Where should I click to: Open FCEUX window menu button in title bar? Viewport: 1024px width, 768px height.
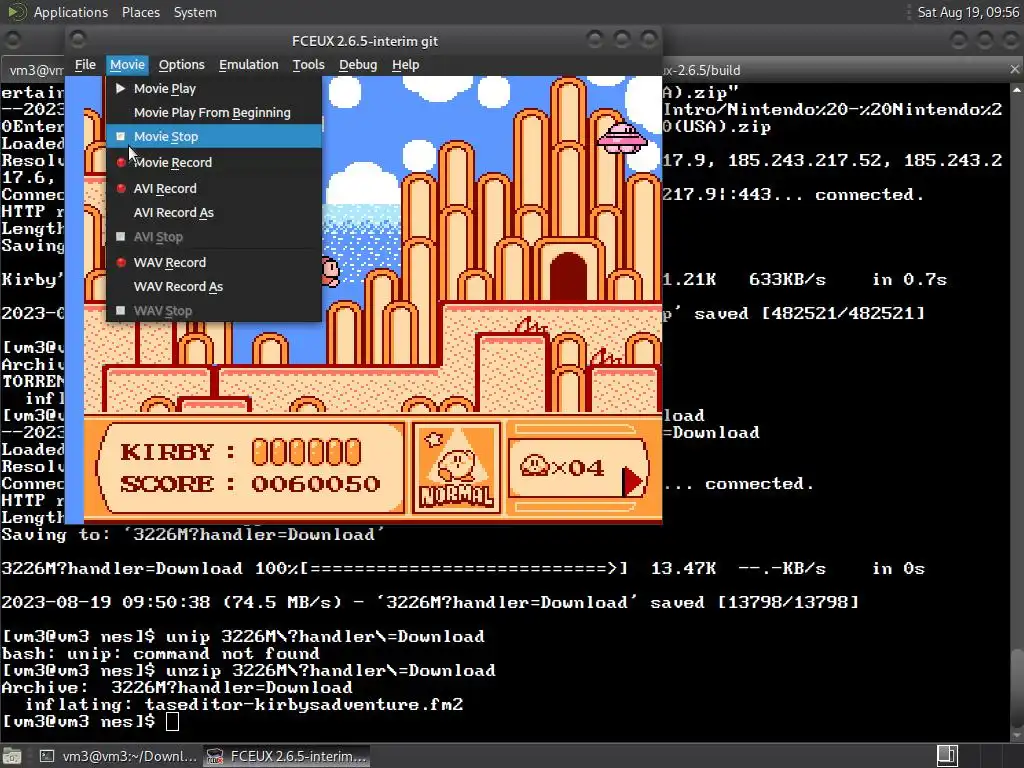[78, 40]
